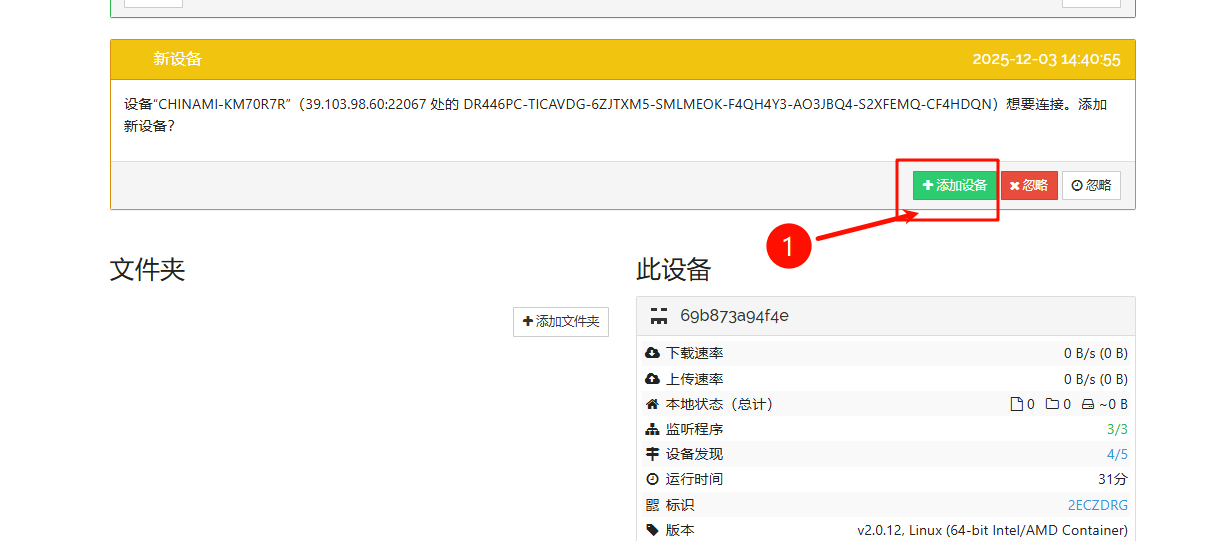Click the disk size icon before ~0 B
Viewport: 1223px width, 541px height.
pyautogui.click(x=1088, y=404)
